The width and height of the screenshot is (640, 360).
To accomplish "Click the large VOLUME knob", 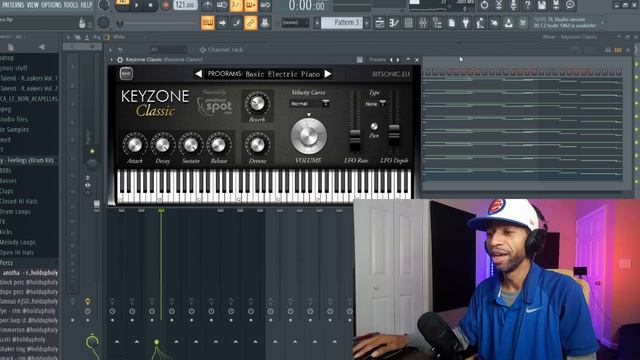I will 309,136.
